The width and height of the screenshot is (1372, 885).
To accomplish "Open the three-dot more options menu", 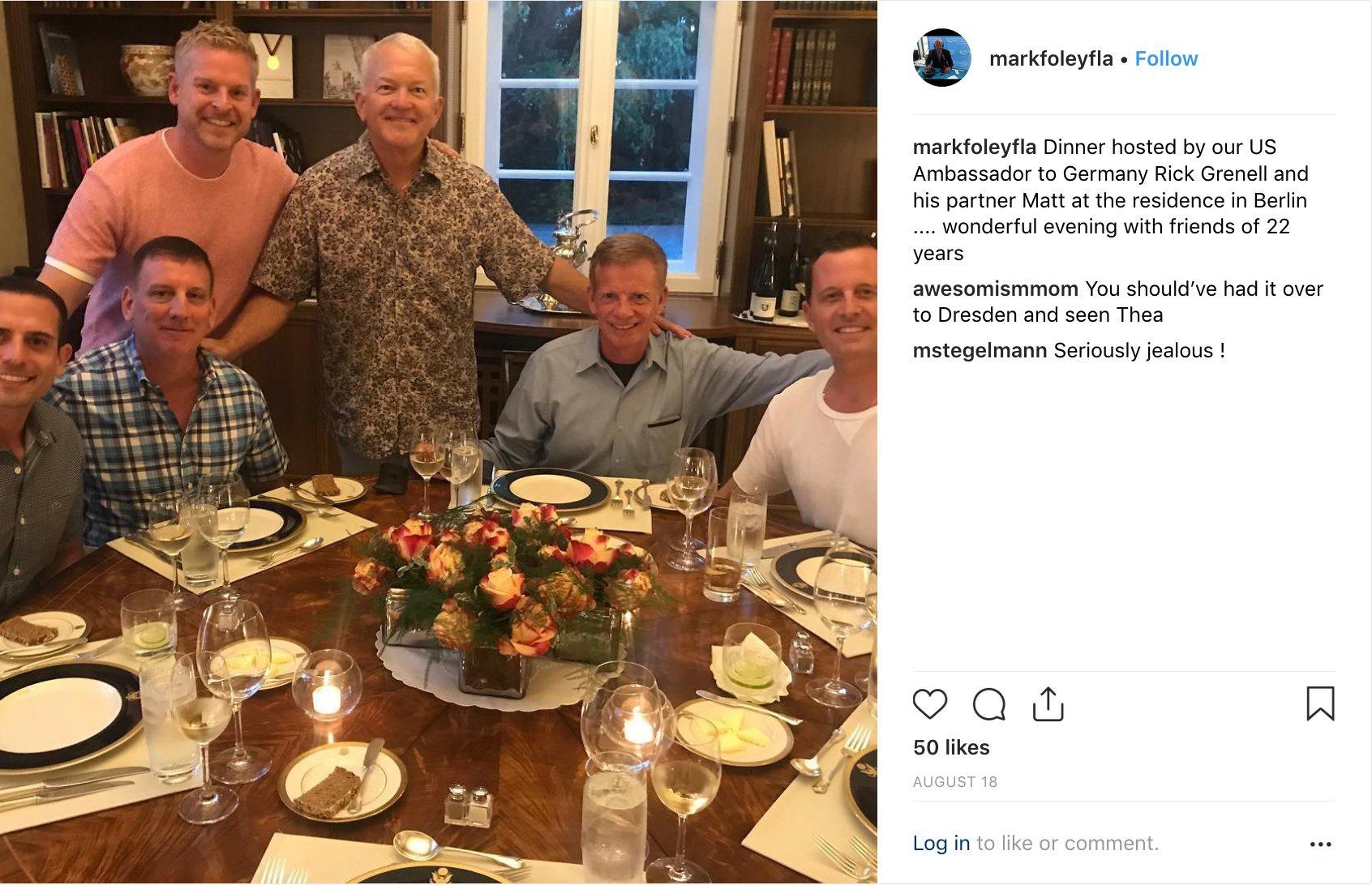I will pos(1320,844).
